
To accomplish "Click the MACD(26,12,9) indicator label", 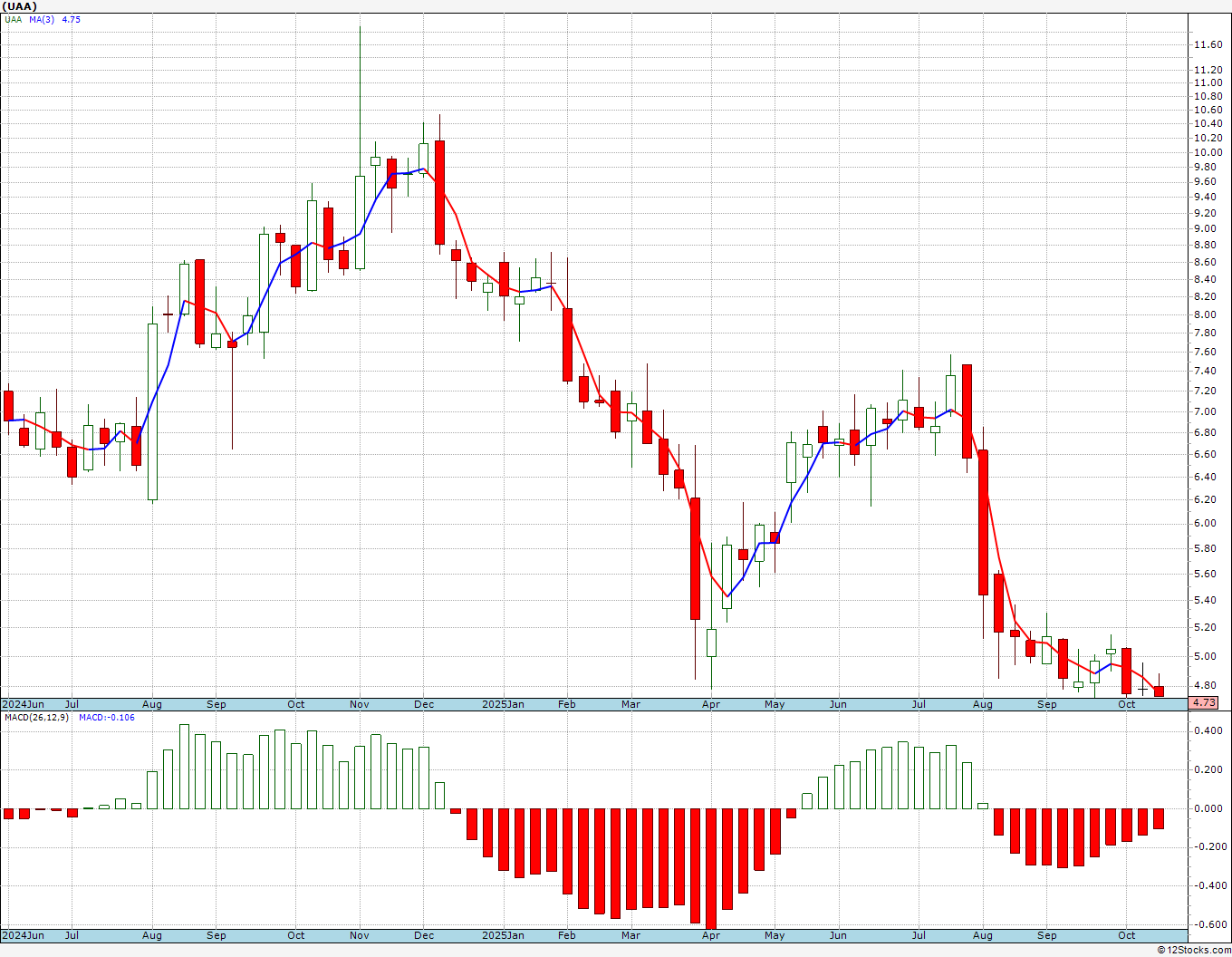I will point(38,718).
